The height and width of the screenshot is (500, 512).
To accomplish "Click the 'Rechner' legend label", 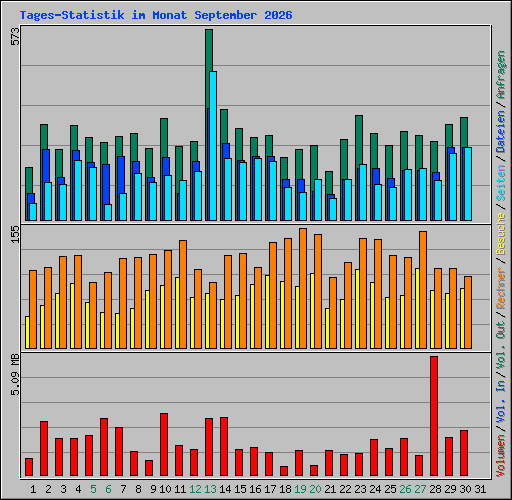I will (x=501, y=288).
